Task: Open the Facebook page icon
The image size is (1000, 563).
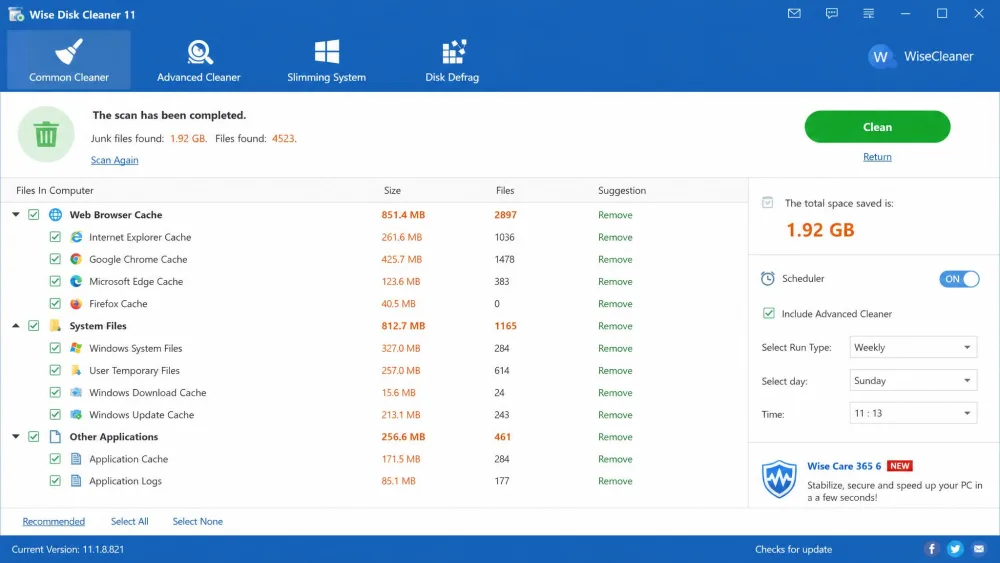Action: (x=931, y=549)
